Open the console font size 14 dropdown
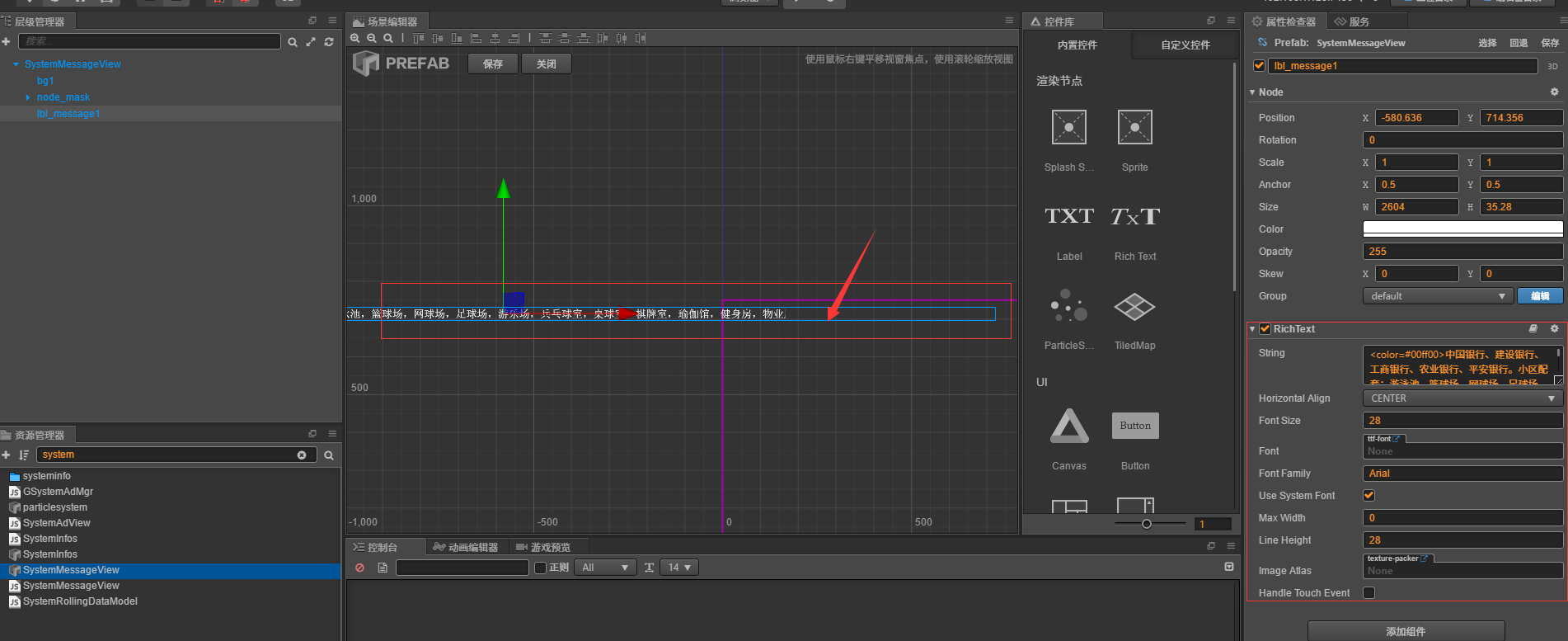This screenshot has width=1568, height=641. coord(679,568)
